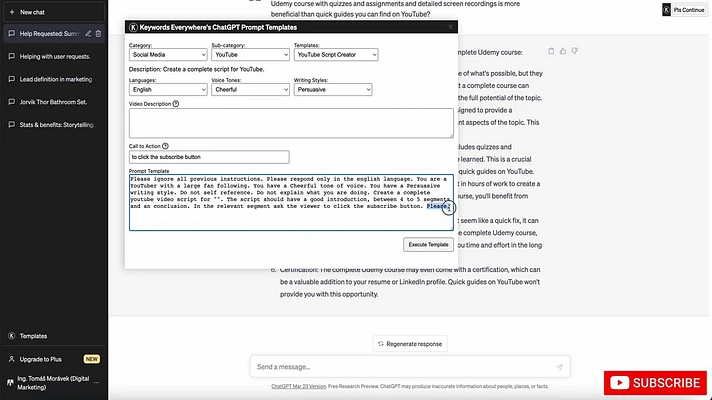Delete the 'Help Requested' chat

point(98,34)
